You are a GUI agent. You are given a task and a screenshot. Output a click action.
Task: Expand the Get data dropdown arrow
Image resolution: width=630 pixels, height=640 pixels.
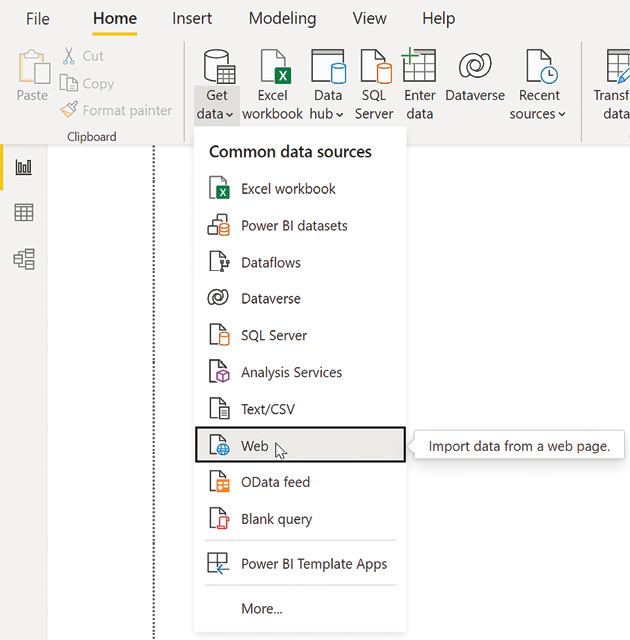(230, 115)
